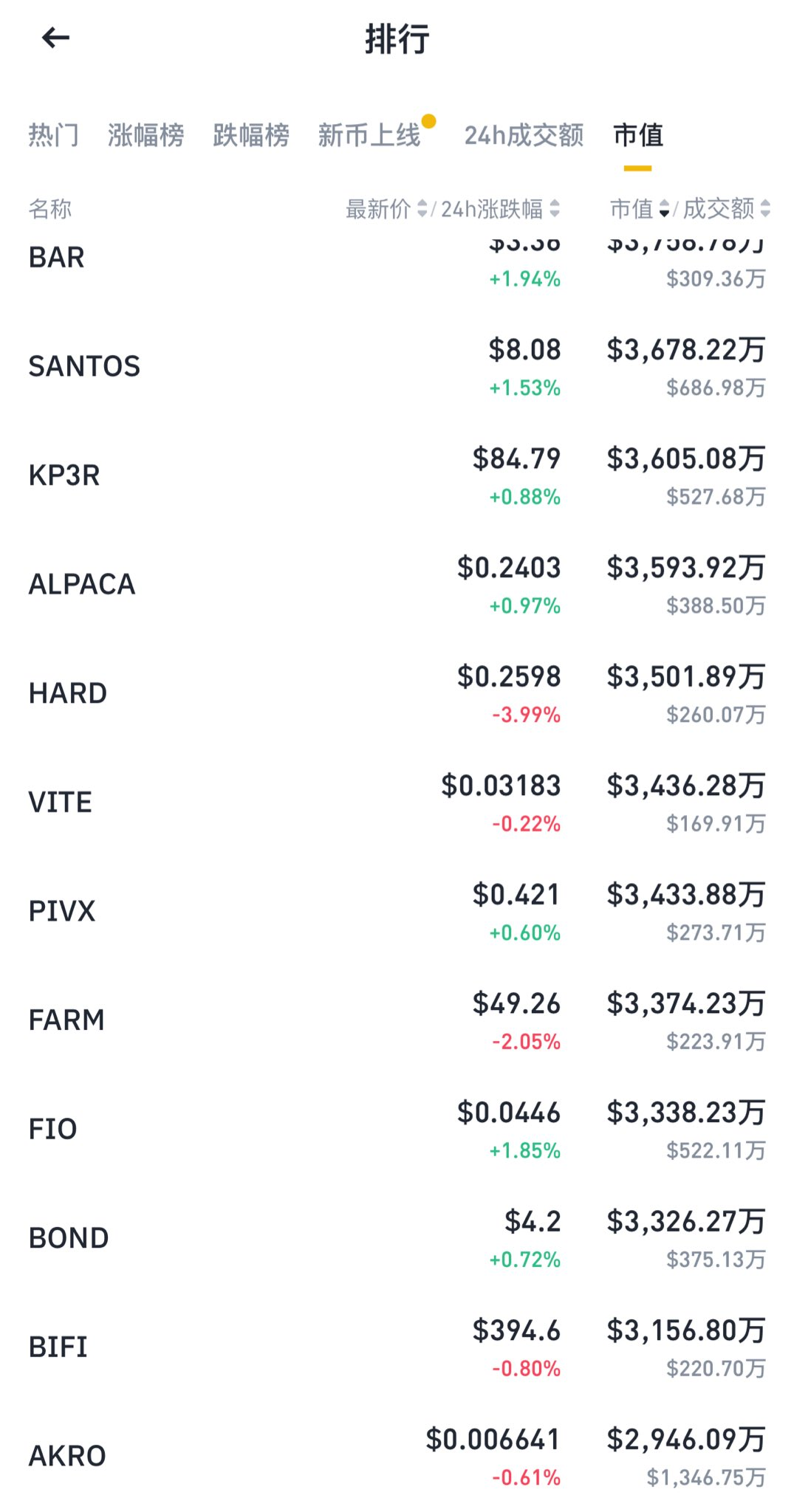Viewport: 794px width, 1512px height.
Task: Tap the back arrow icon
Action: (x=55, y=38)
